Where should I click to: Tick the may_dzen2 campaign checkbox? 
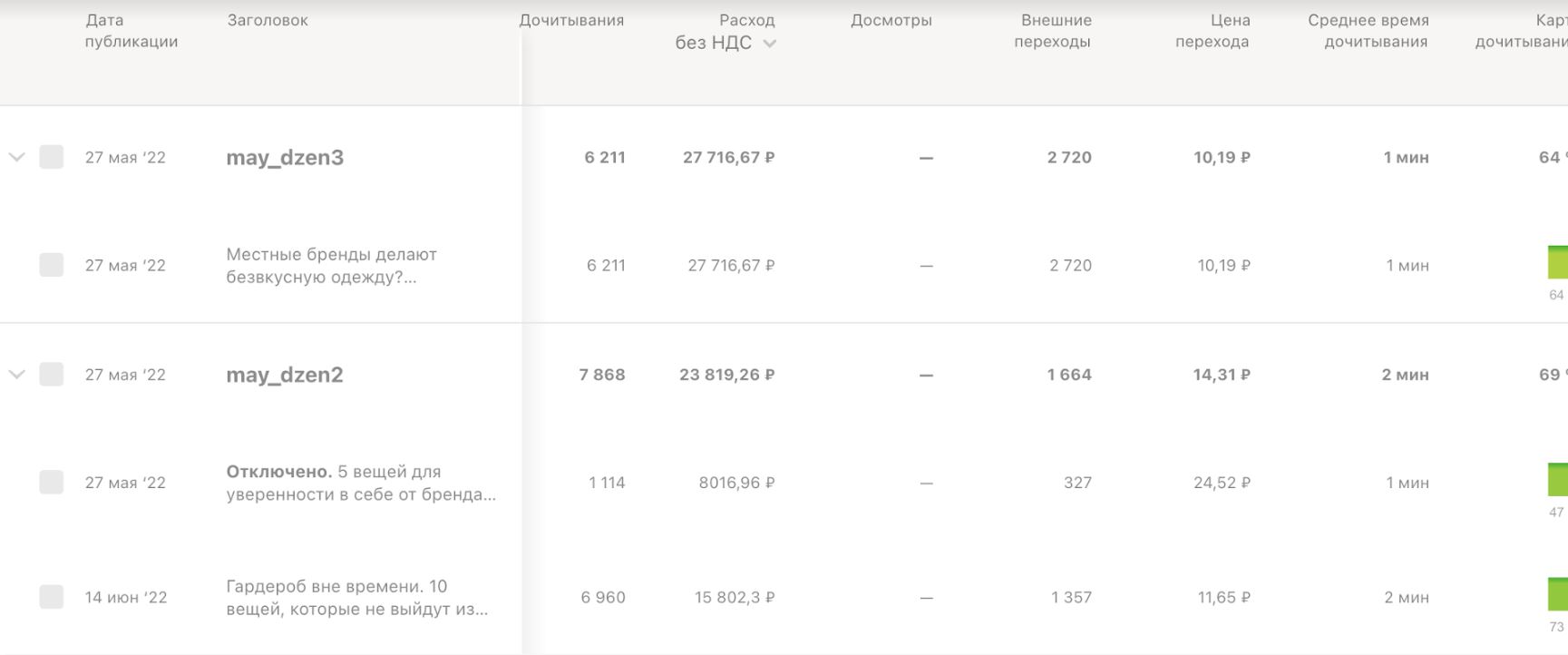coord(52,374)
